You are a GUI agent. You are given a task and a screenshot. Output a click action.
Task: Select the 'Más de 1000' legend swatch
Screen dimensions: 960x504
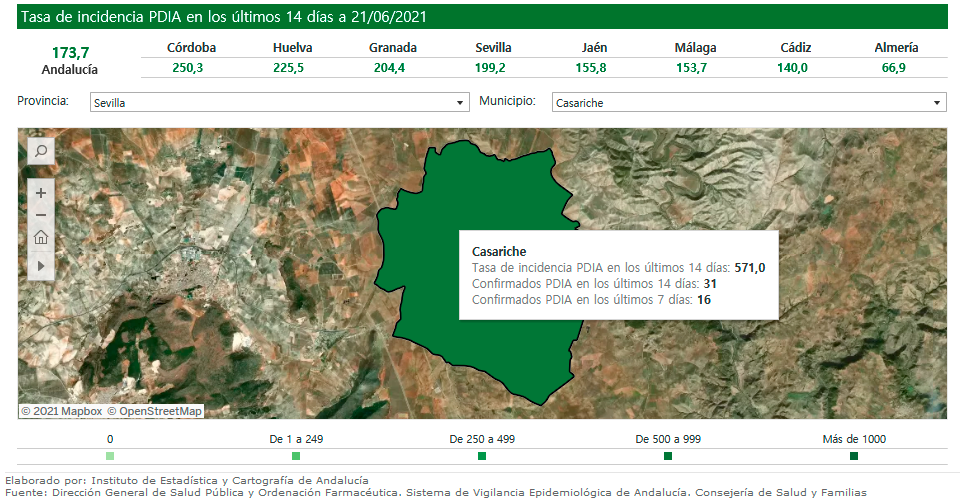pos(854,456)
